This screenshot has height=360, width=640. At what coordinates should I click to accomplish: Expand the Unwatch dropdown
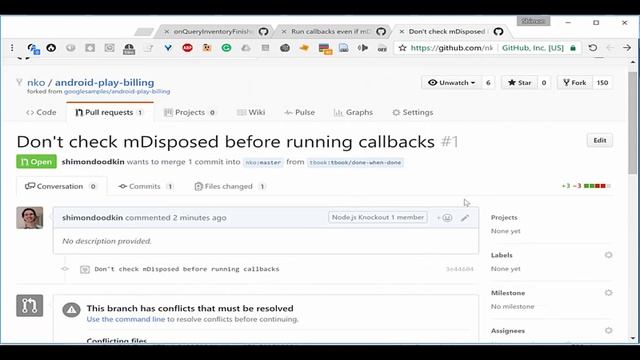451,82
